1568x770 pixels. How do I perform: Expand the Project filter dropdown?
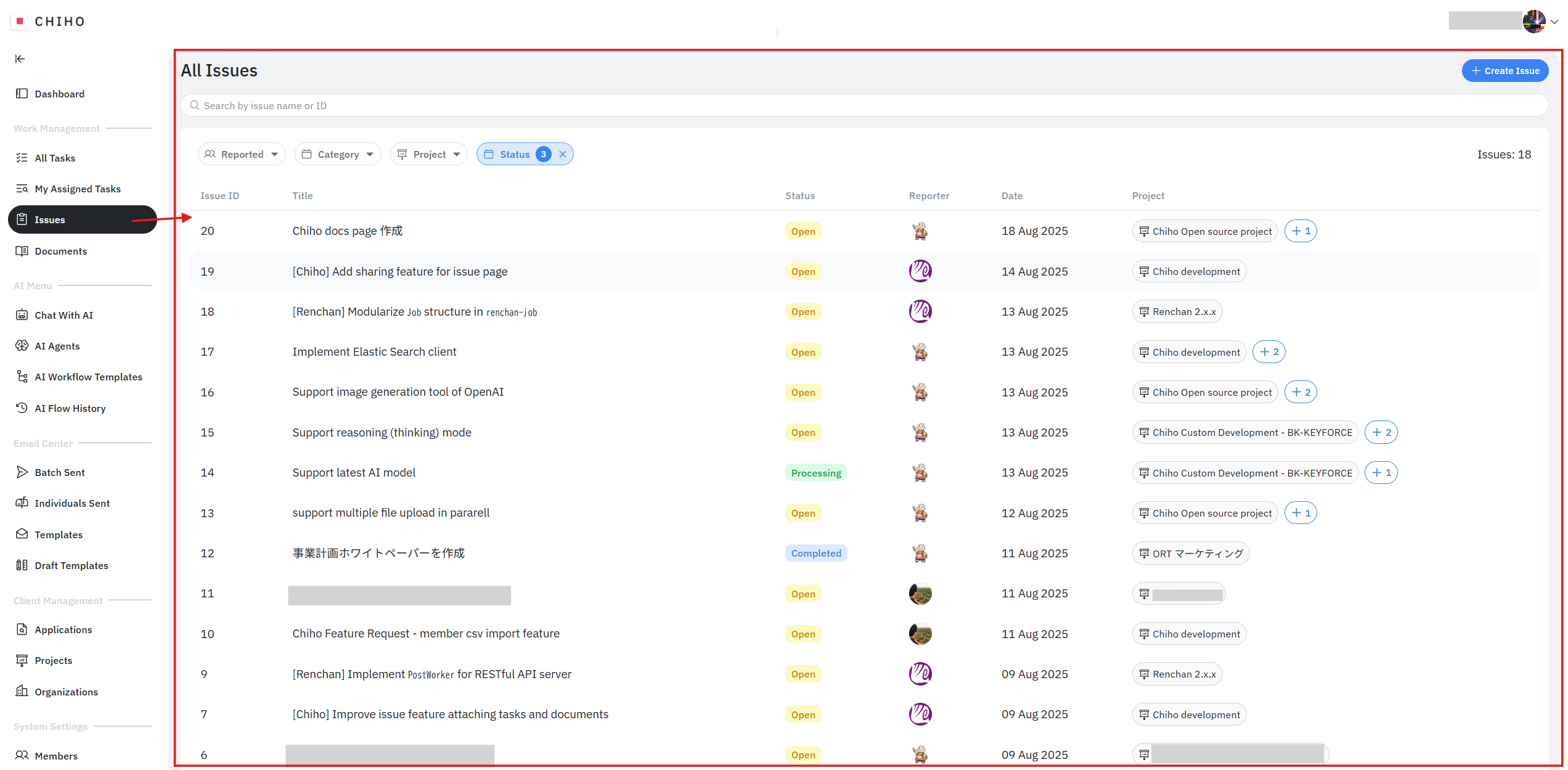(429, 154)
